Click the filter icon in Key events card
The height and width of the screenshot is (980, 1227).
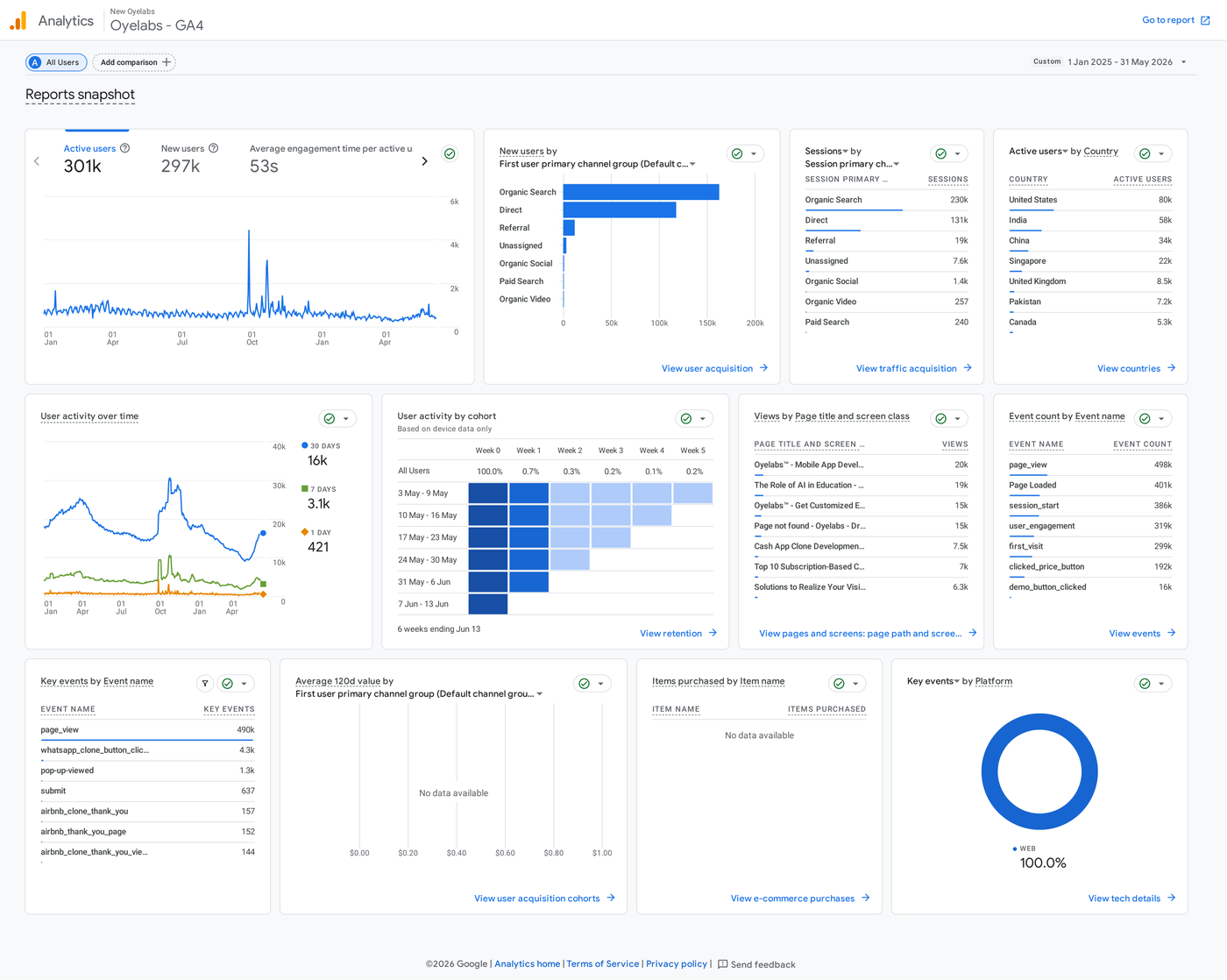(x=205, y=683)
